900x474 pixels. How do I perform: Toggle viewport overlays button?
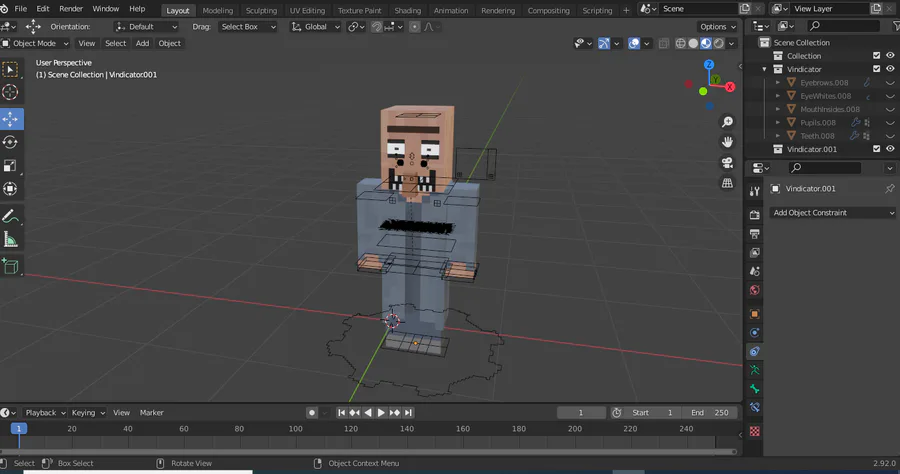pyautogui.click(x=634, y=44)
